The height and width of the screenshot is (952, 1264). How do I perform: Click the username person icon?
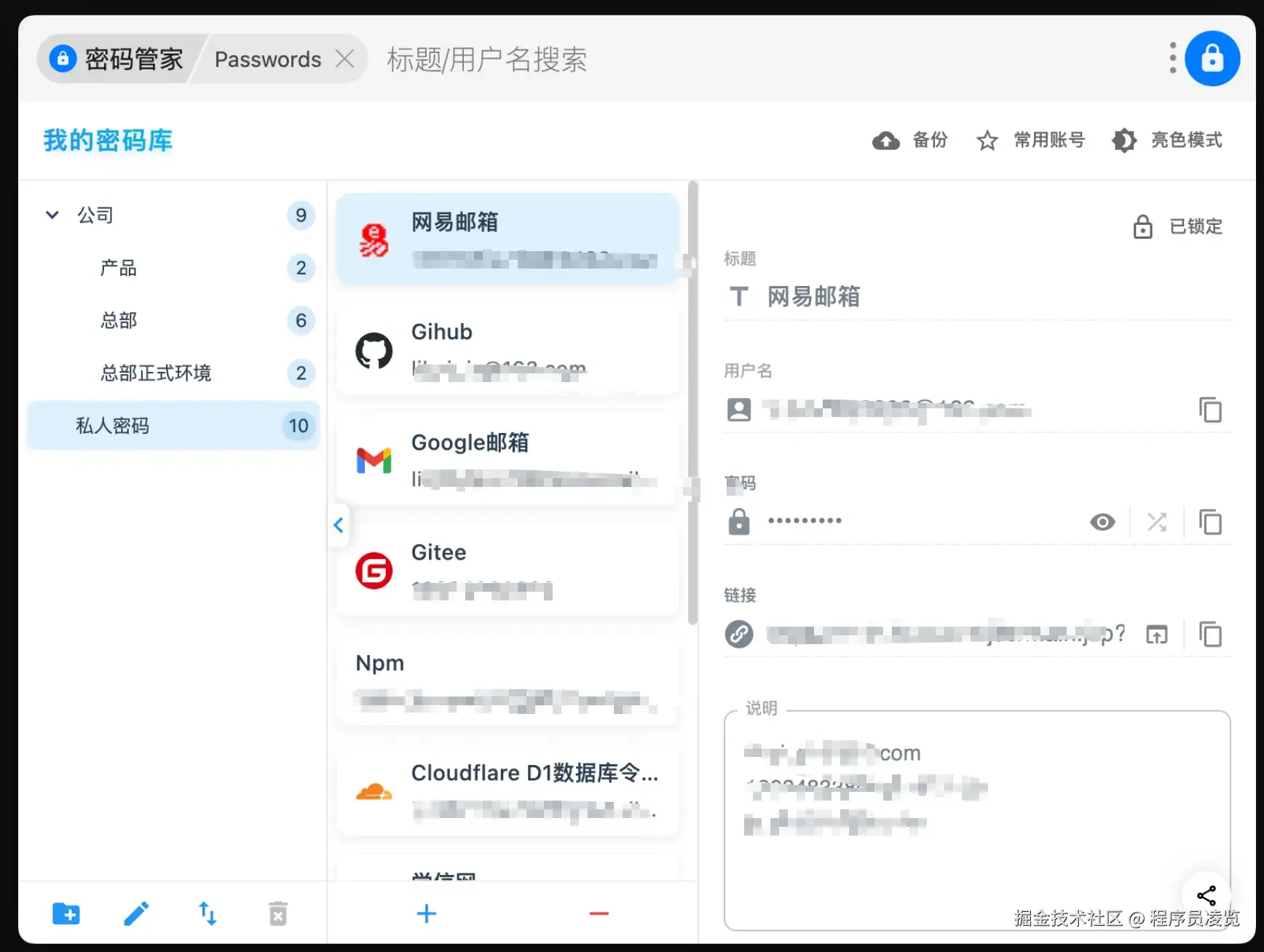[x=739, y=410]
